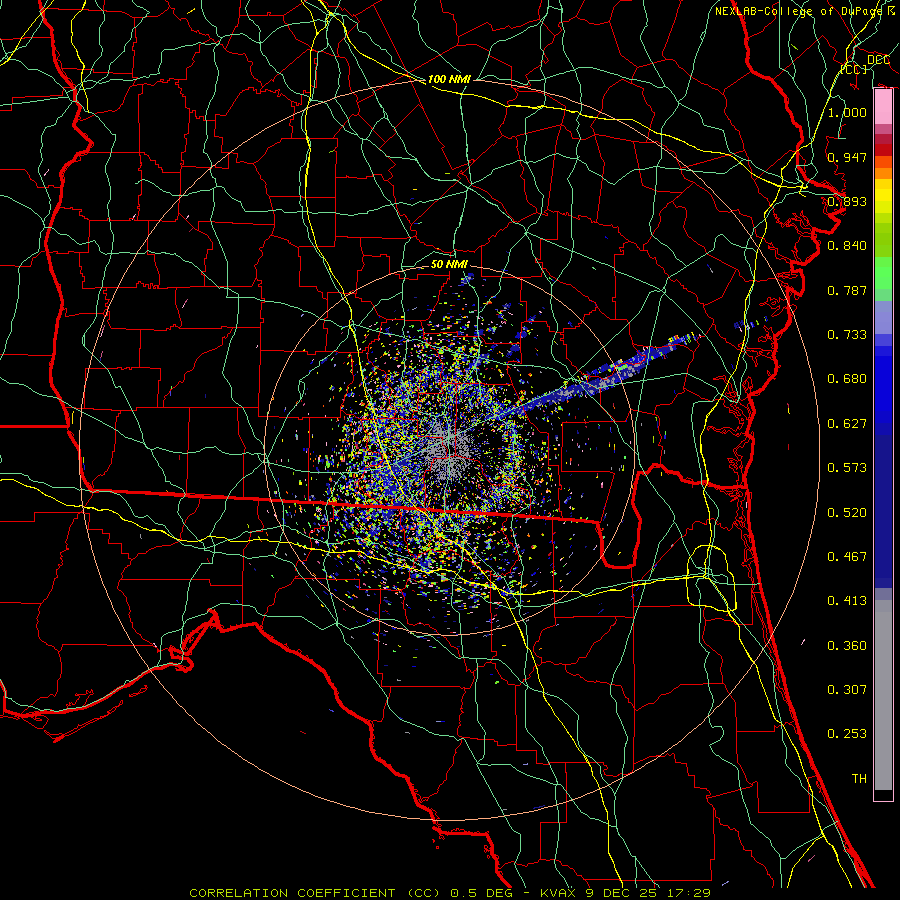This screenshot has width=900, height=900.
Task: Select the 0.413 legend value
Action: pos(847,601)
